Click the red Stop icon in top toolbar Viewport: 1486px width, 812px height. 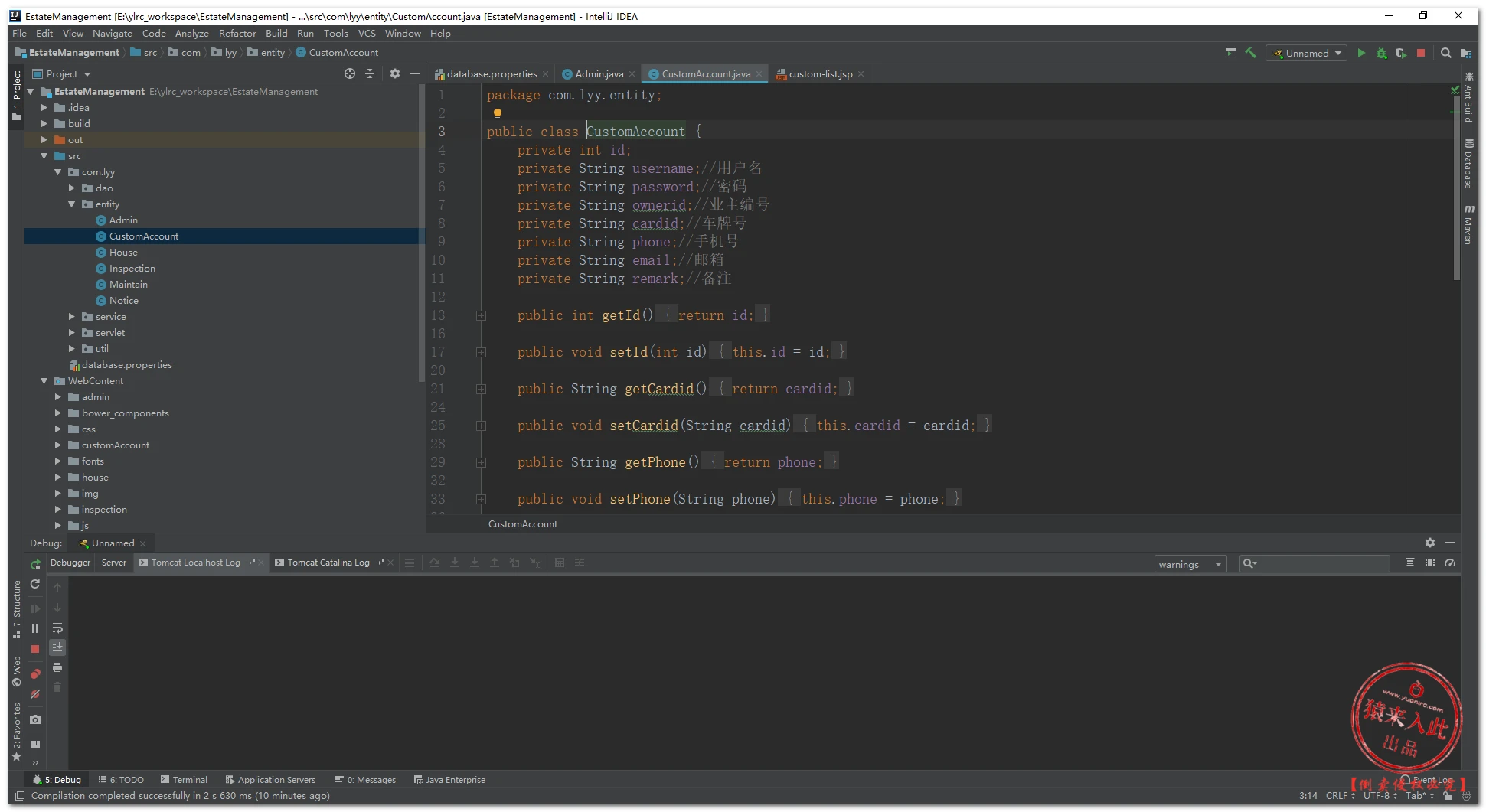tap(1421, 53)
